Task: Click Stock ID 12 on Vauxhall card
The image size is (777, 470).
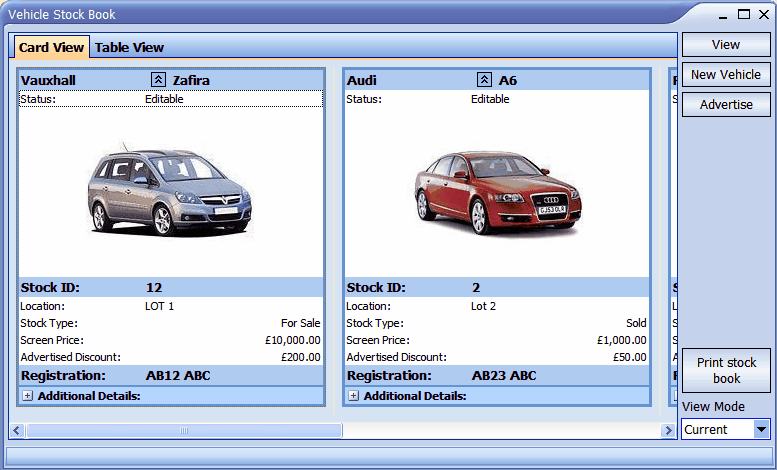Action: (x=154, y=288)
